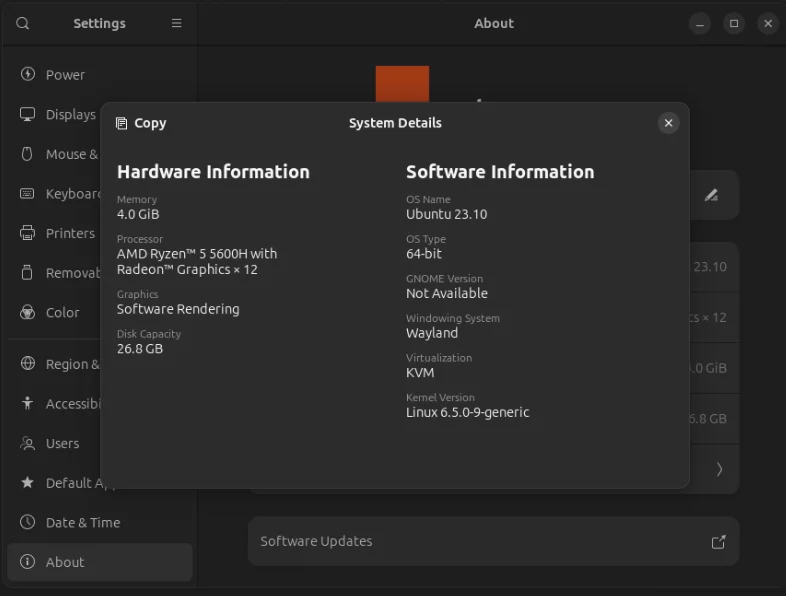The image size is (786, 596).
Task: Maximize the Settings window
Action: pos(734,24)
